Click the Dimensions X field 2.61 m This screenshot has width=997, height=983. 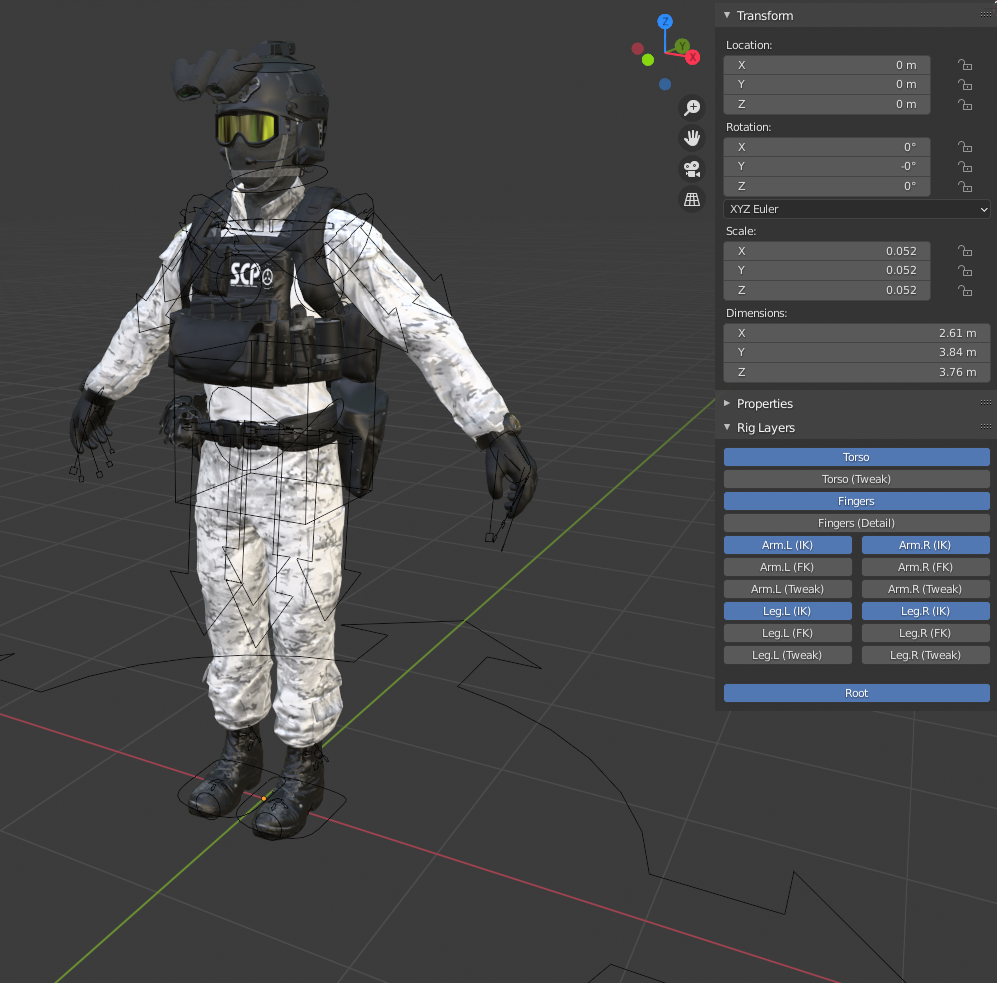[x=856, y=333]
